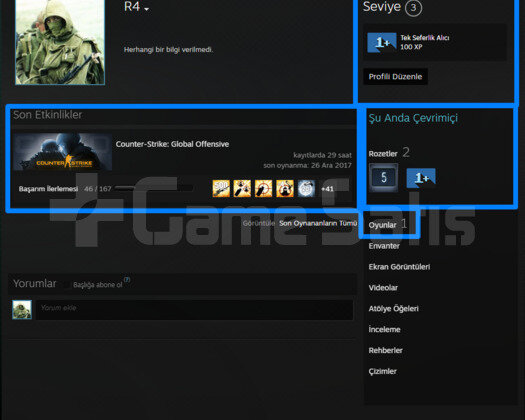Open the Rozetler badges link

(x=383, y=154)
